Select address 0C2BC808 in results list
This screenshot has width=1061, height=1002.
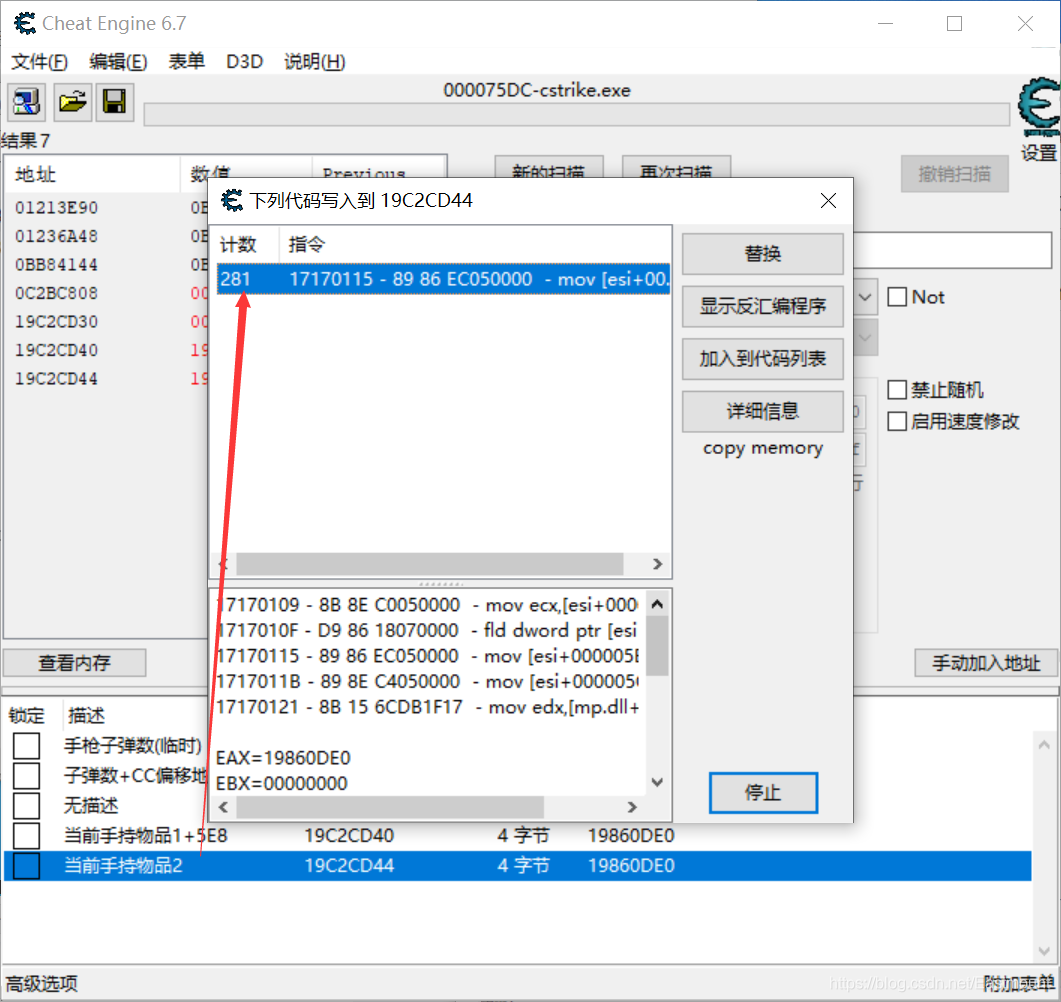click(56, 293)
